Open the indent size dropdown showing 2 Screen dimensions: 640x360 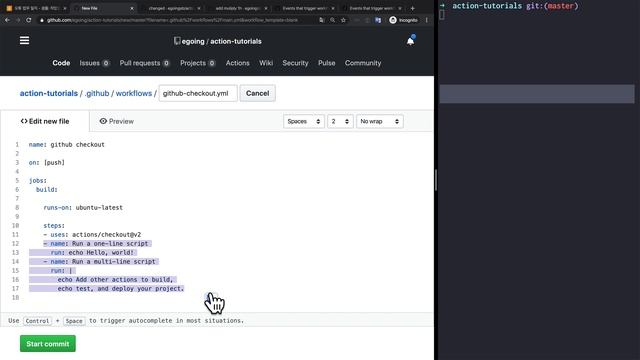[x=340, y=121]
